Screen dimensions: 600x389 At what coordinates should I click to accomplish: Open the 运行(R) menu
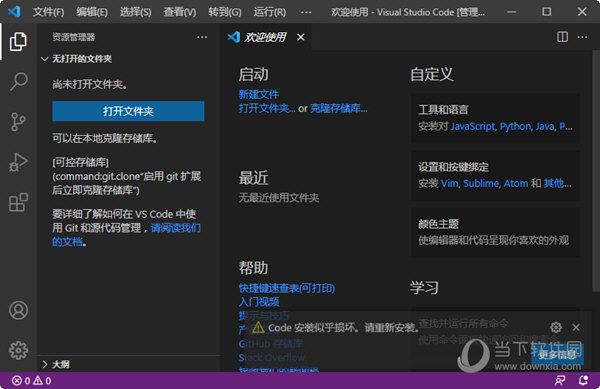269,12
